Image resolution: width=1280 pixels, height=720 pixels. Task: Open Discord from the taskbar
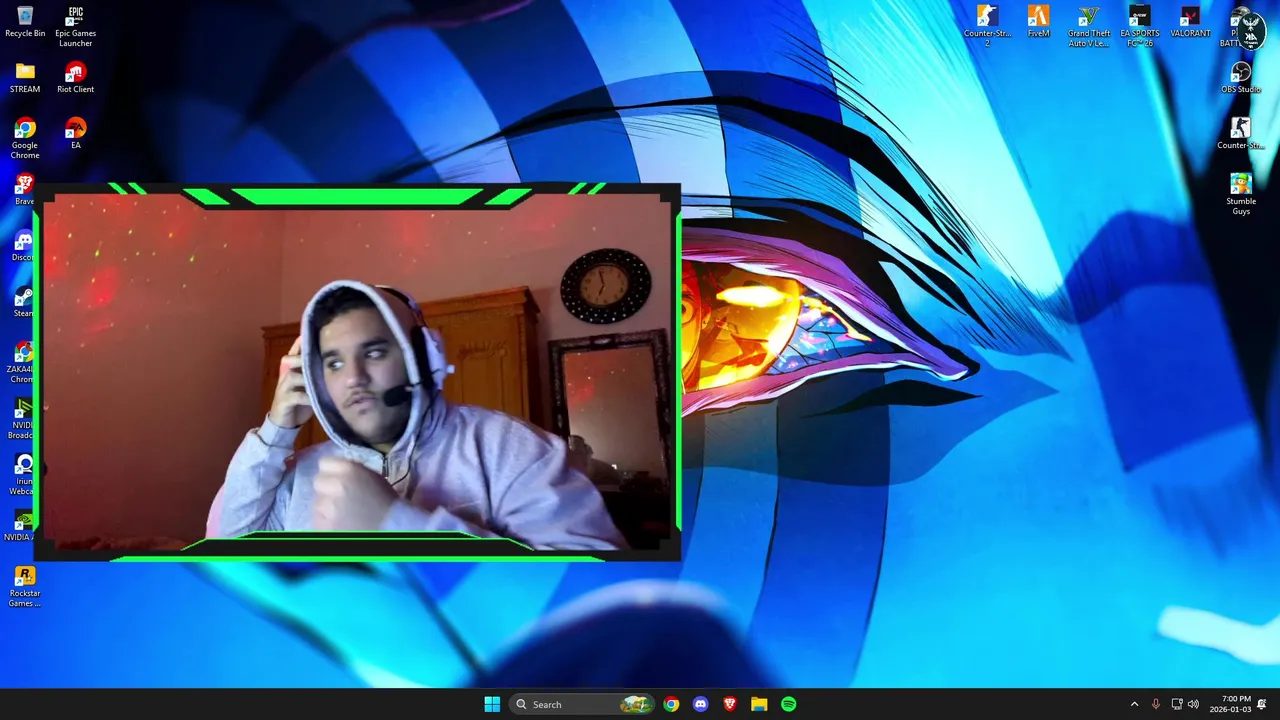[700, 704]
